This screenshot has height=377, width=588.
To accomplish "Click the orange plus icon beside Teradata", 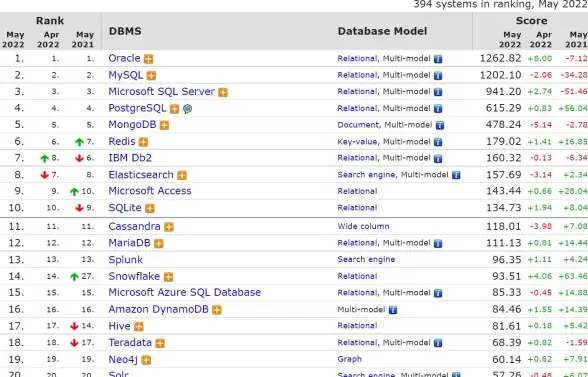I will pos(160,343).
